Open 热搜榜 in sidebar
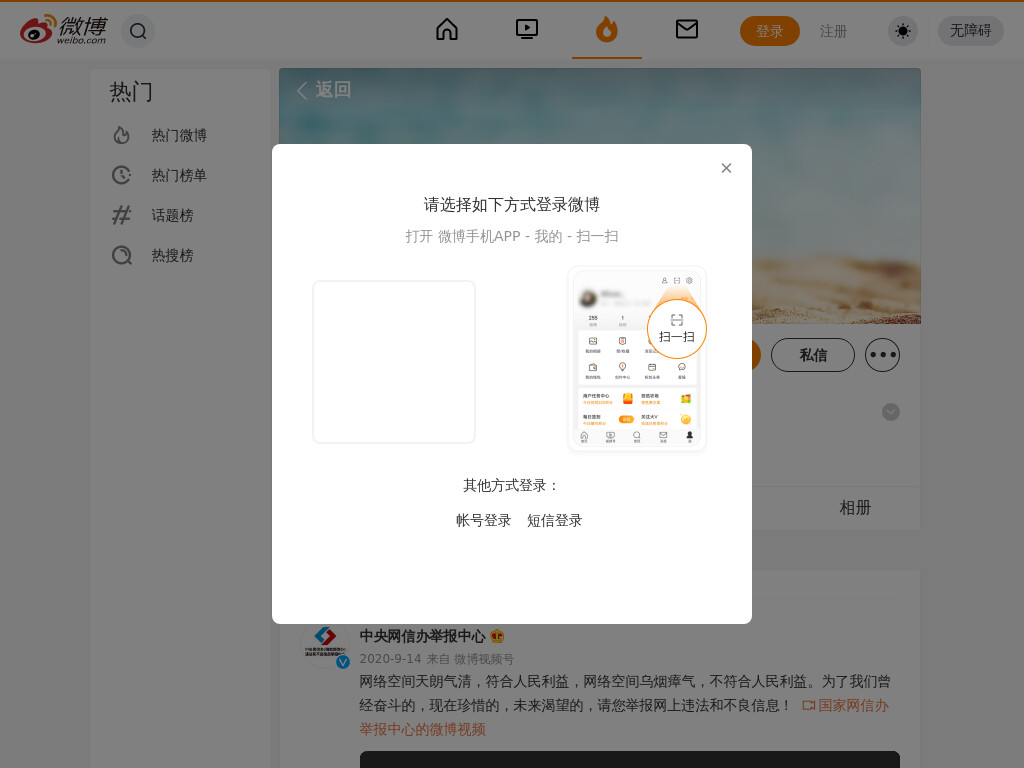This screenshot has width=1024, height=768. tap(172, 255)
